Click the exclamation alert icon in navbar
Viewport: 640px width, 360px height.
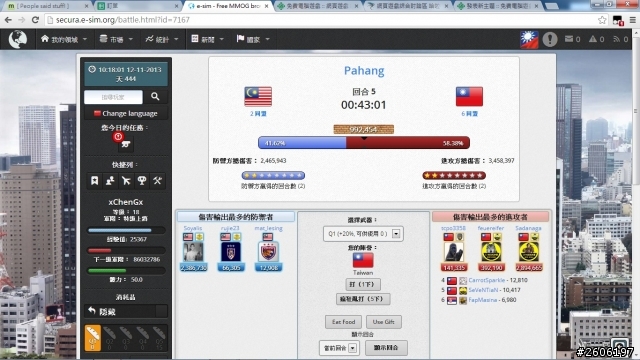pyautogui.click(x=550, y=39)
